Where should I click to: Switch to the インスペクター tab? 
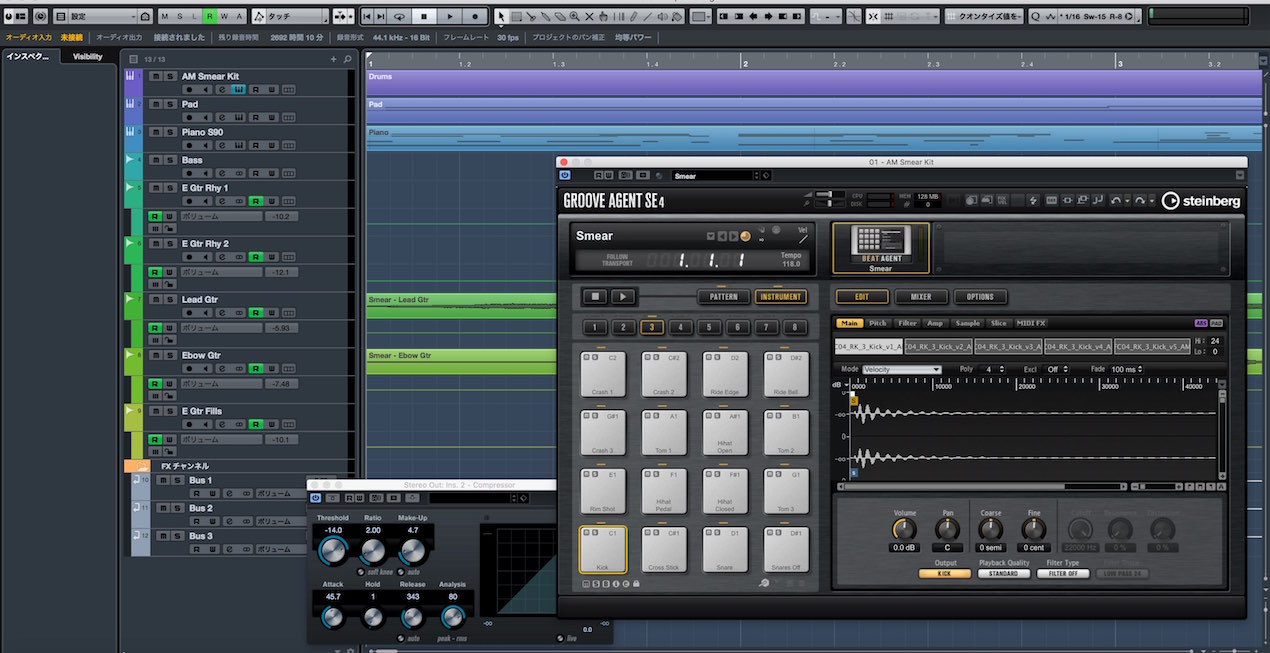[x=28, y=57]
